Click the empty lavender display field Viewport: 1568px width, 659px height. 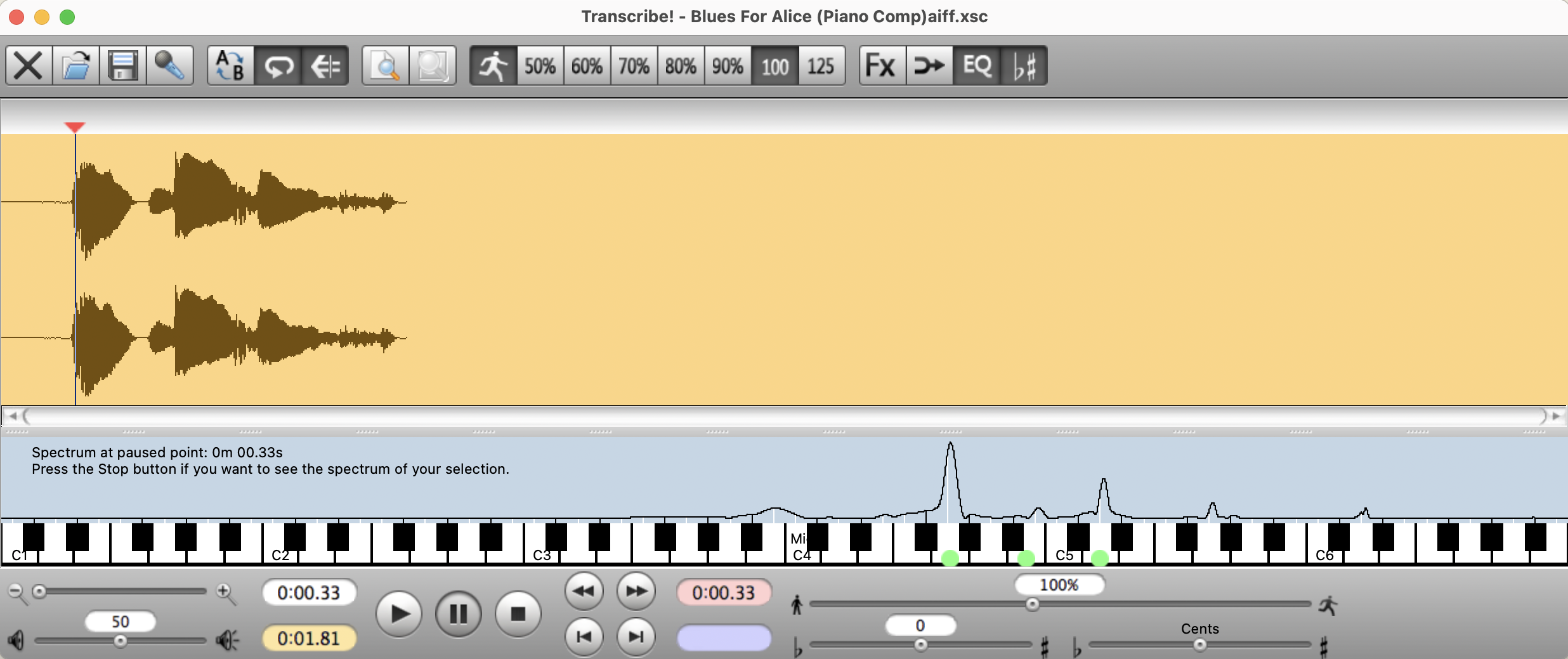click(724, 638)
